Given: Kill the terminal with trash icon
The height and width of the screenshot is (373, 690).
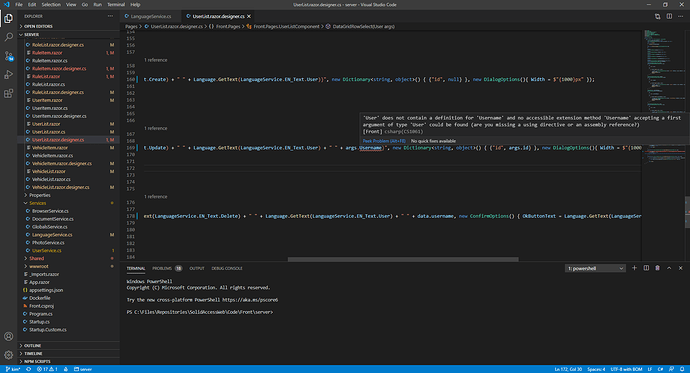Looking at the screenshot, I should (657, 268).
